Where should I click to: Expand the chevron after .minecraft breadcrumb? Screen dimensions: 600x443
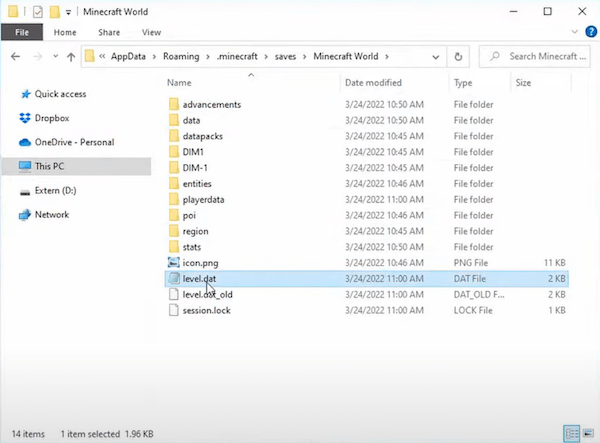pos(266,57)
